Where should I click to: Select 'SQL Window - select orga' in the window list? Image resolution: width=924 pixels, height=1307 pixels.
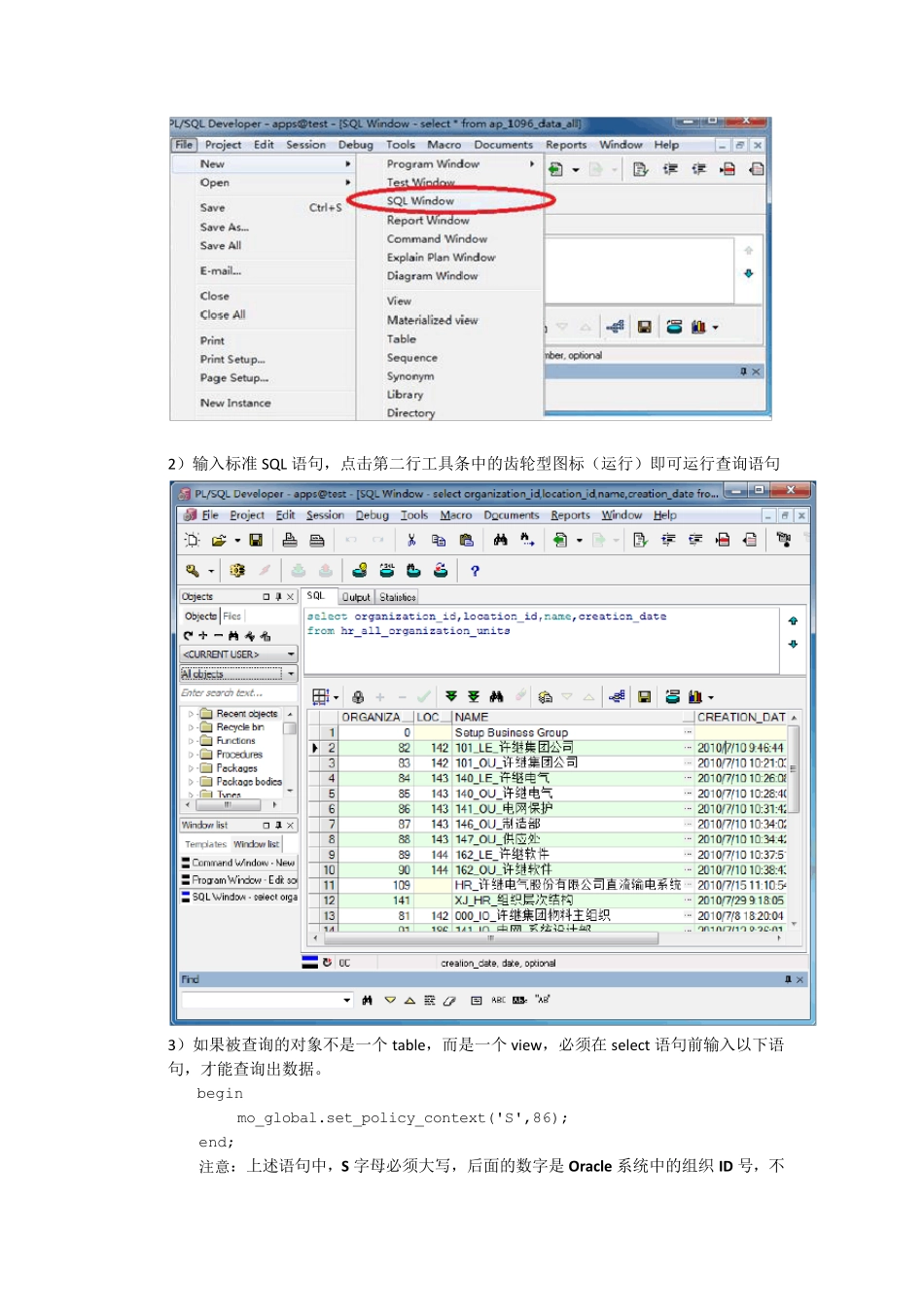pos(239,898)
